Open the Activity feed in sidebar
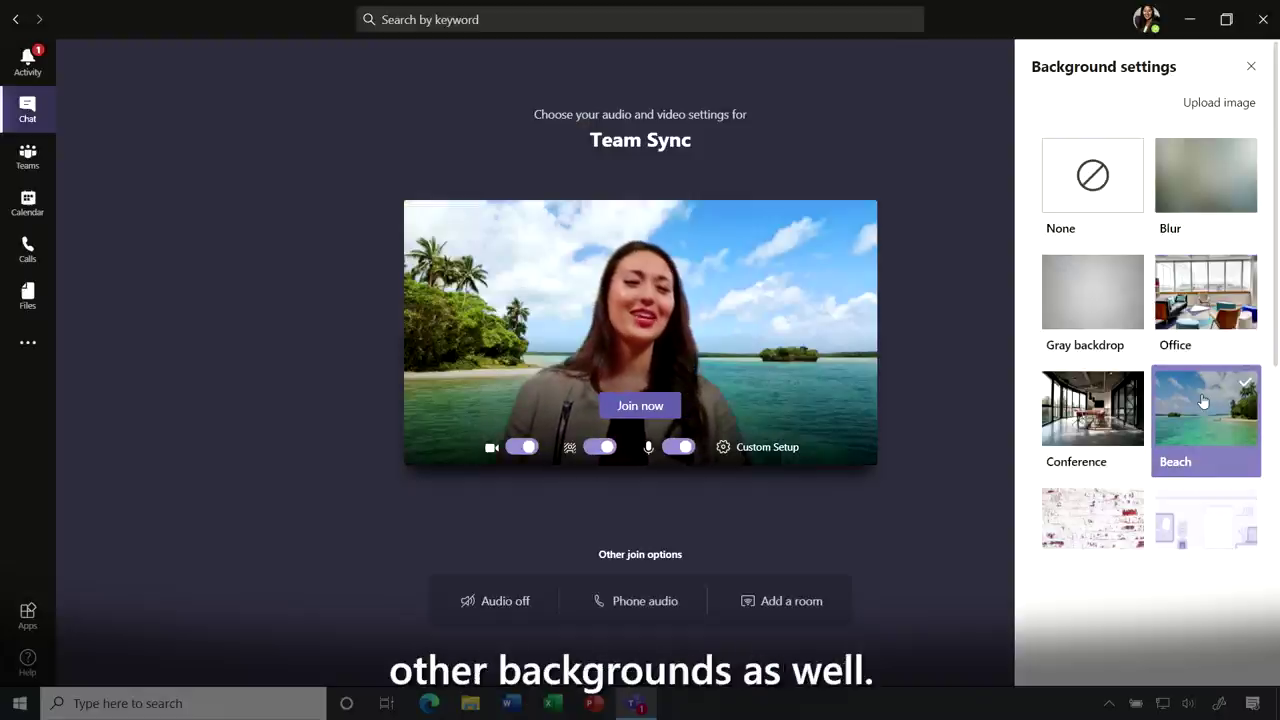Image resolution: width=1280 pixels, height=720 pixels. click(27, 61)
